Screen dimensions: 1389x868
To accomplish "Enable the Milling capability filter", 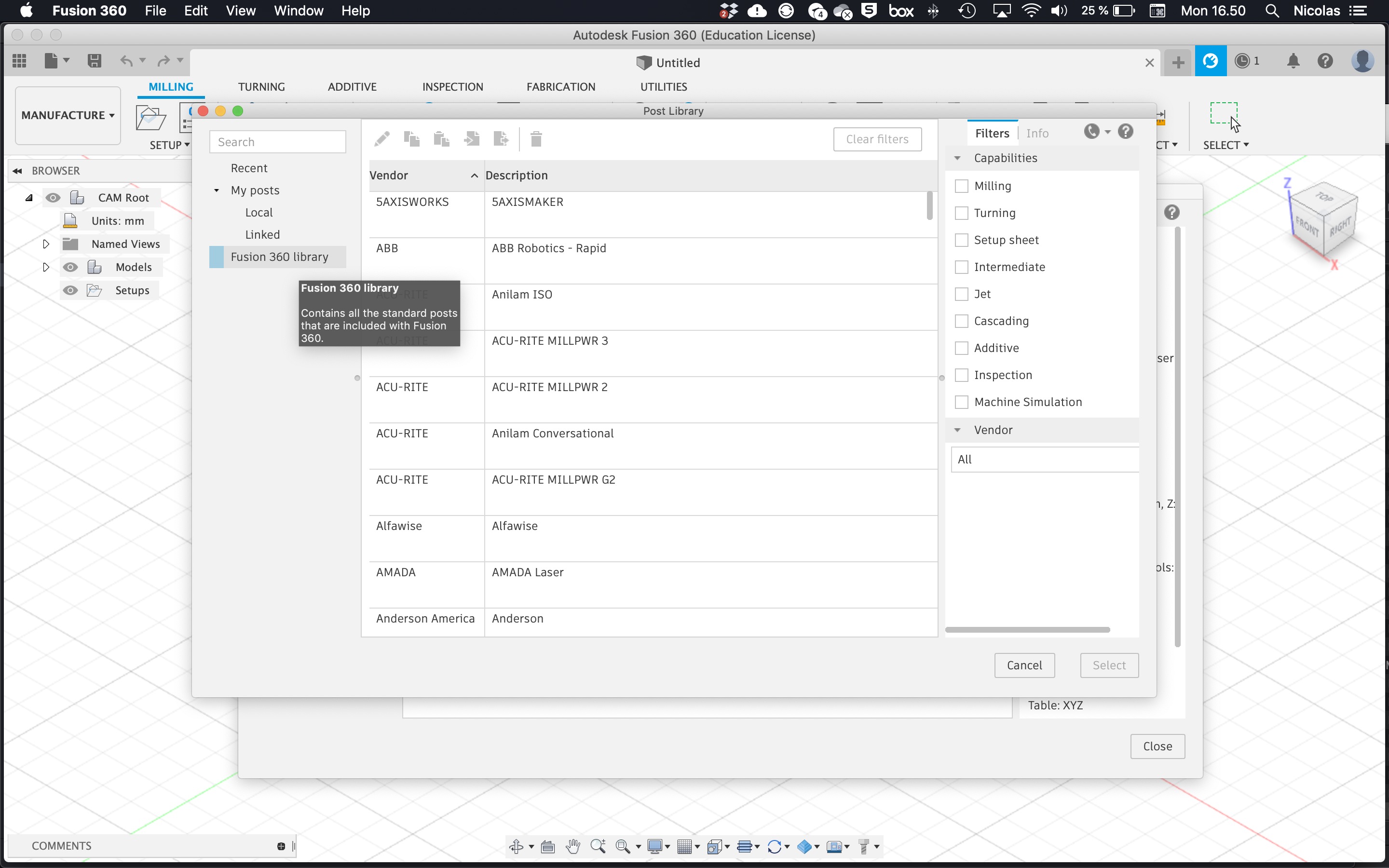I will click(961, 186).
